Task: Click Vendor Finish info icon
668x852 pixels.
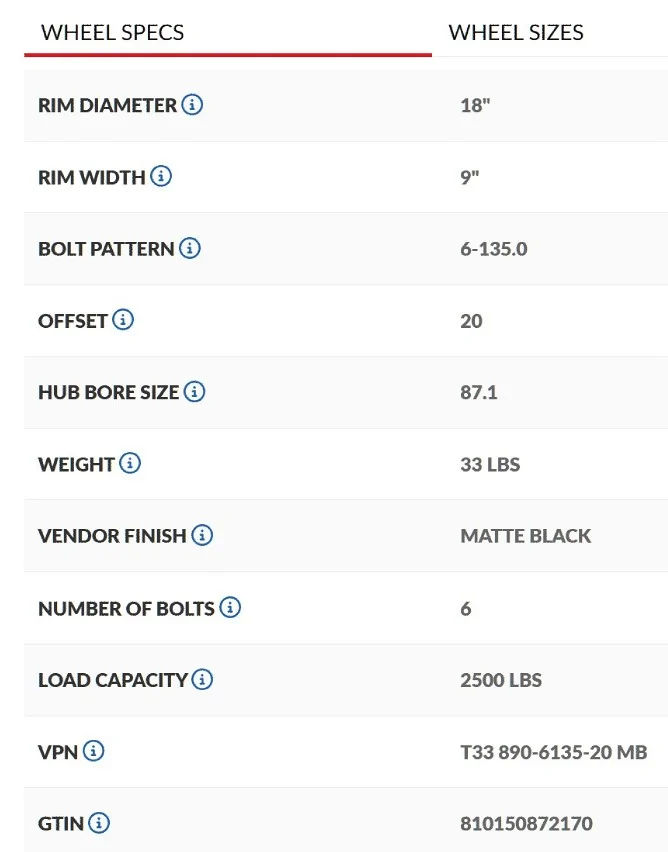Action: coord(202,536)
